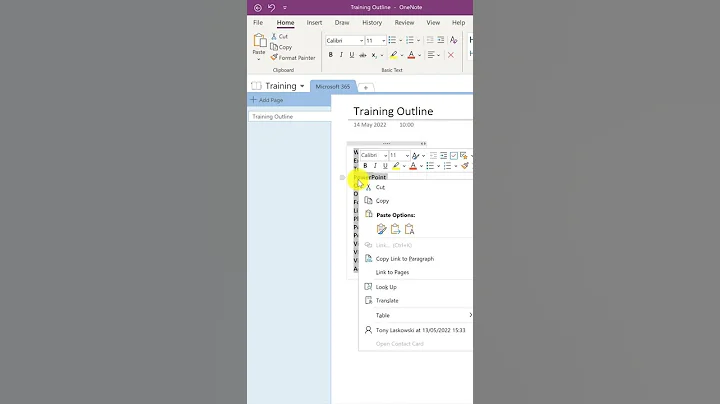The image size is (720, 404).
Task: Switch to the Review ribbon tab
Action: coord(404,22)
